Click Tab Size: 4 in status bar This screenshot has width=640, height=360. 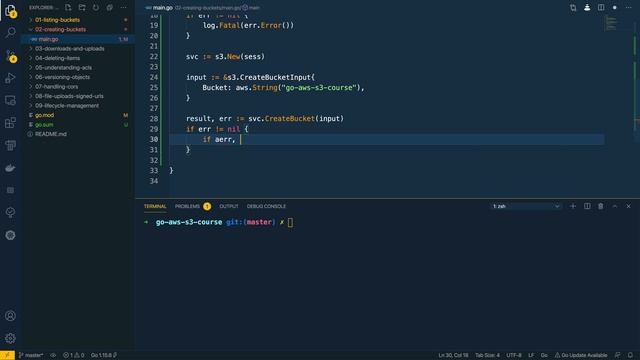pyautogui.click(x=487, y=355)
